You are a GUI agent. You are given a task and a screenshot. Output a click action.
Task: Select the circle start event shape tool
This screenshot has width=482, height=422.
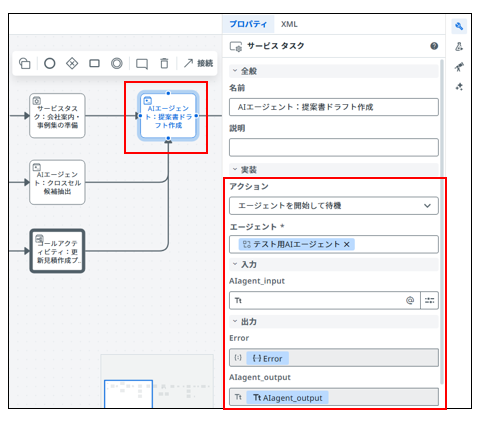[x=50, y=63]
